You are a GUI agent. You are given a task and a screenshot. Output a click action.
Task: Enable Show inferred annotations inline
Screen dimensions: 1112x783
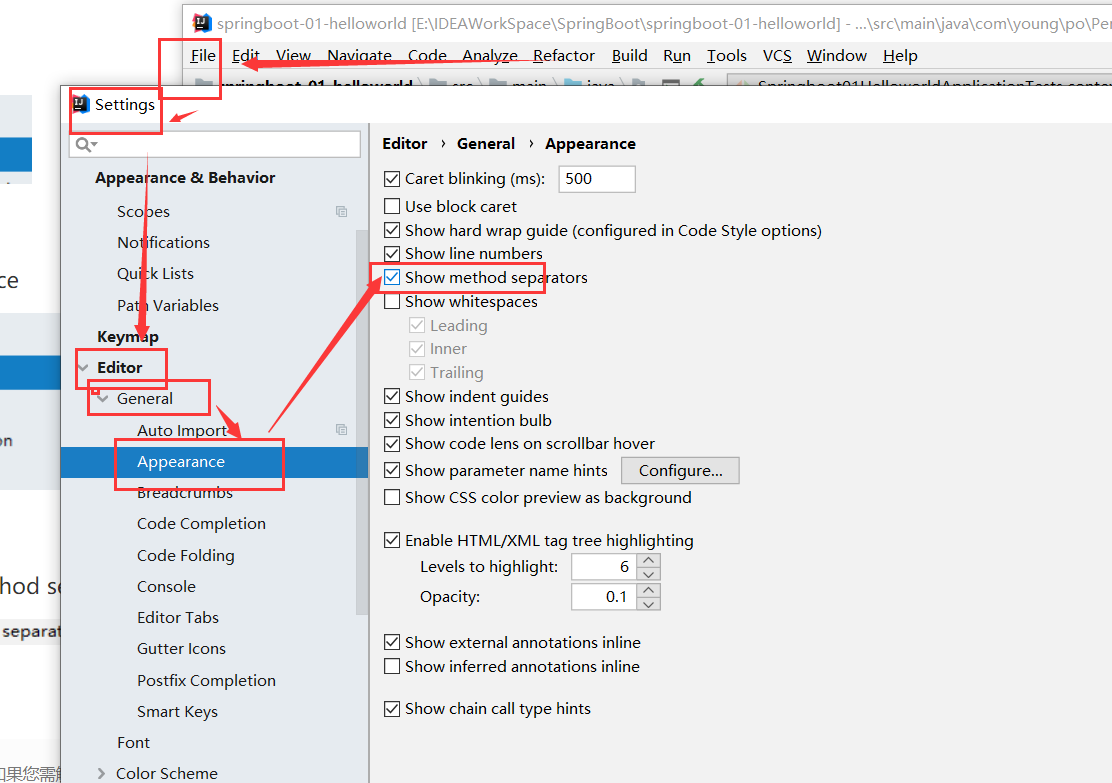(x=391, y=667)
